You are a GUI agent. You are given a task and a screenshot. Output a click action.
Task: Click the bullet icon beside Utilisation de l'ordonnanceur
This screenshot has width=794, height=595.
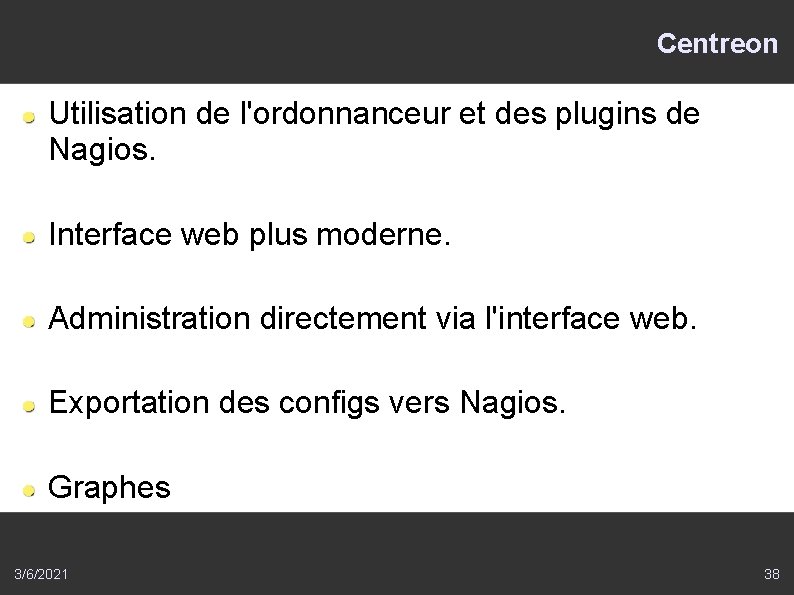(31, 118)
